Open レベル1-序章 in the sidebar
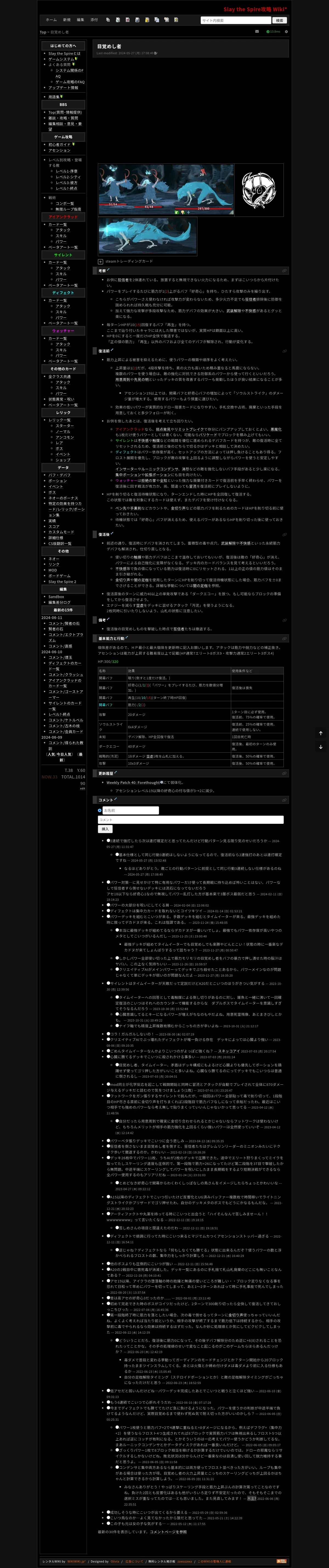Viewport: 329px width, 1568px height. [x=66, y=171]
